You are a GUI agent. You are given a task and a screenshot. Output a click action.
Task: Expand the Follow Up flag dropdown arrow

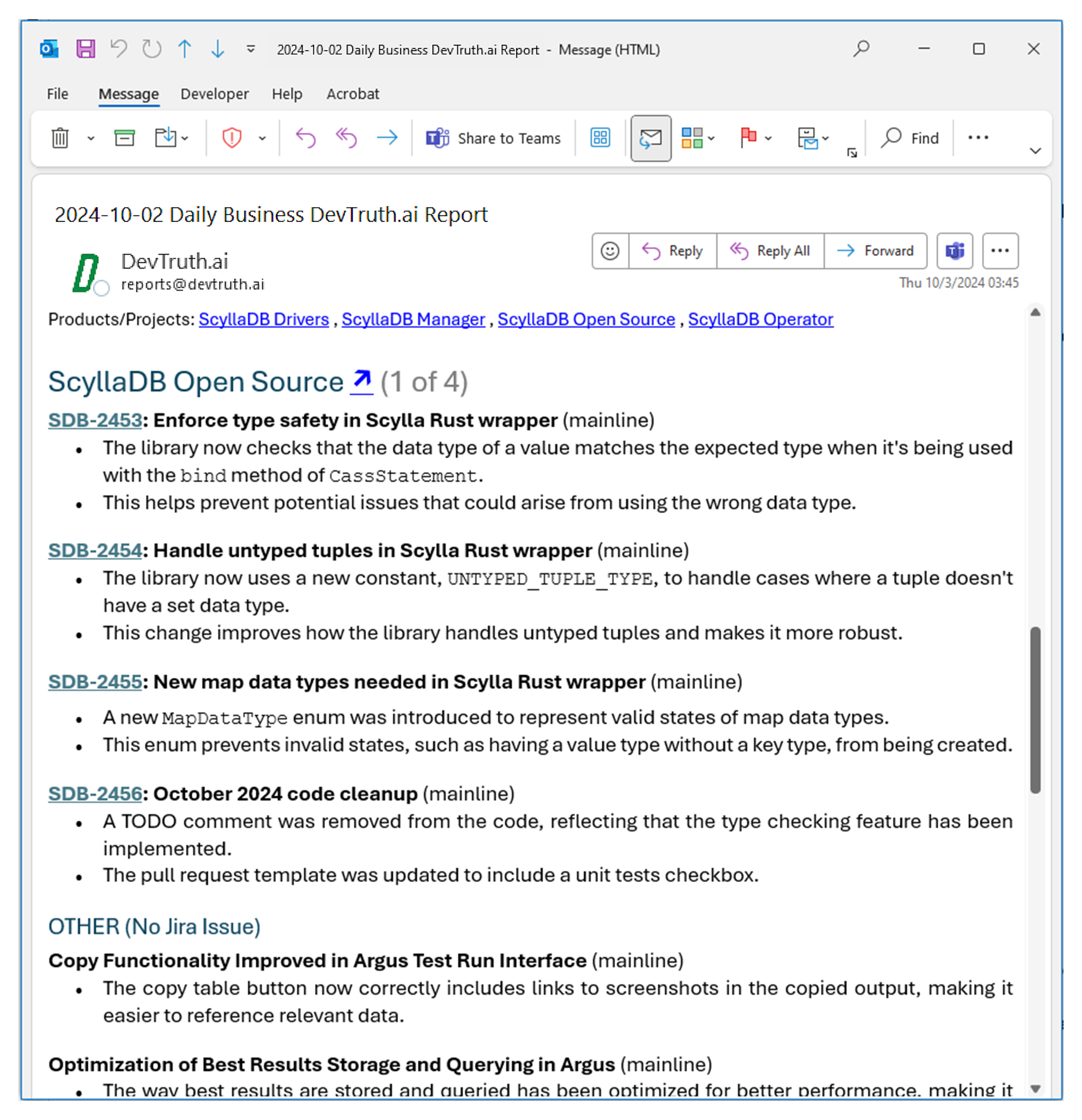768,139
